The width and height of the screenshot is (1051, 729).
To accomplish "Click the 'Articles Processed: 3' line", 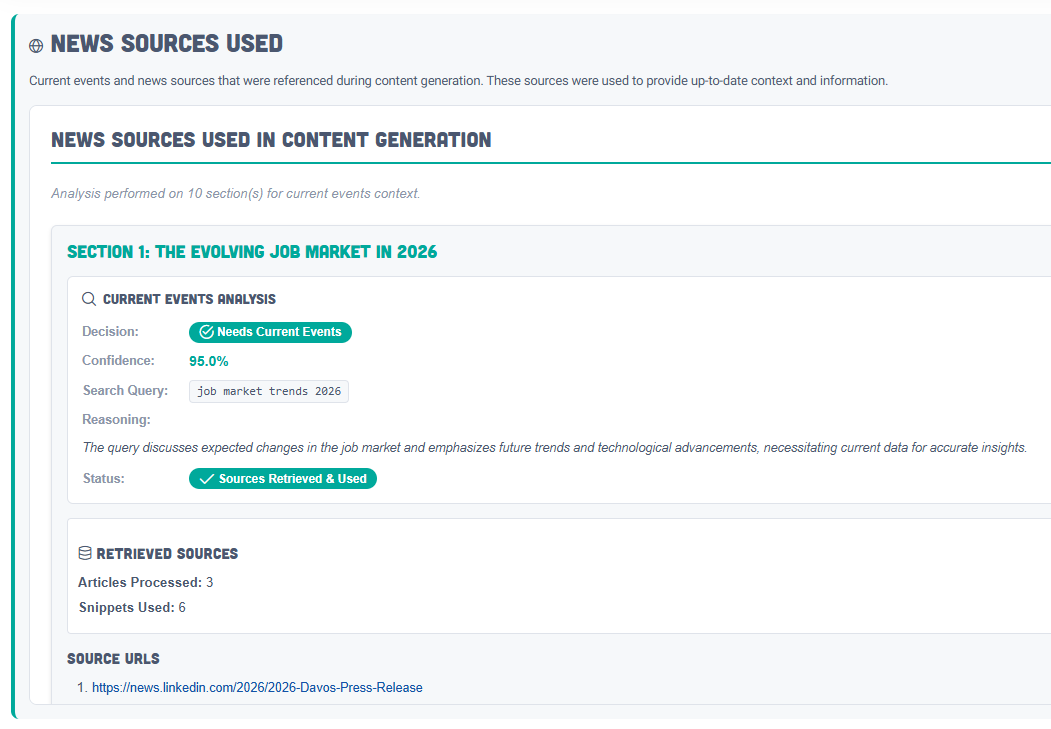I will tap(145, 582).
